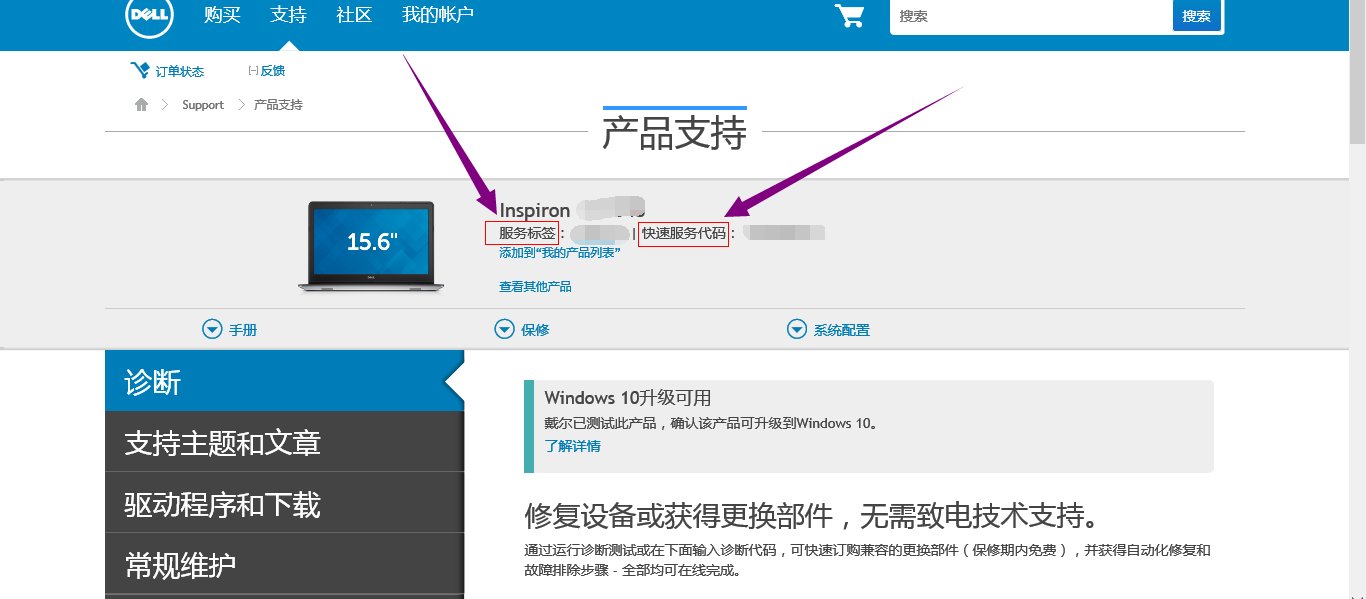1366x599 pixels.
Task: Click the 手册 chevron icon
Action: point(211,328)
